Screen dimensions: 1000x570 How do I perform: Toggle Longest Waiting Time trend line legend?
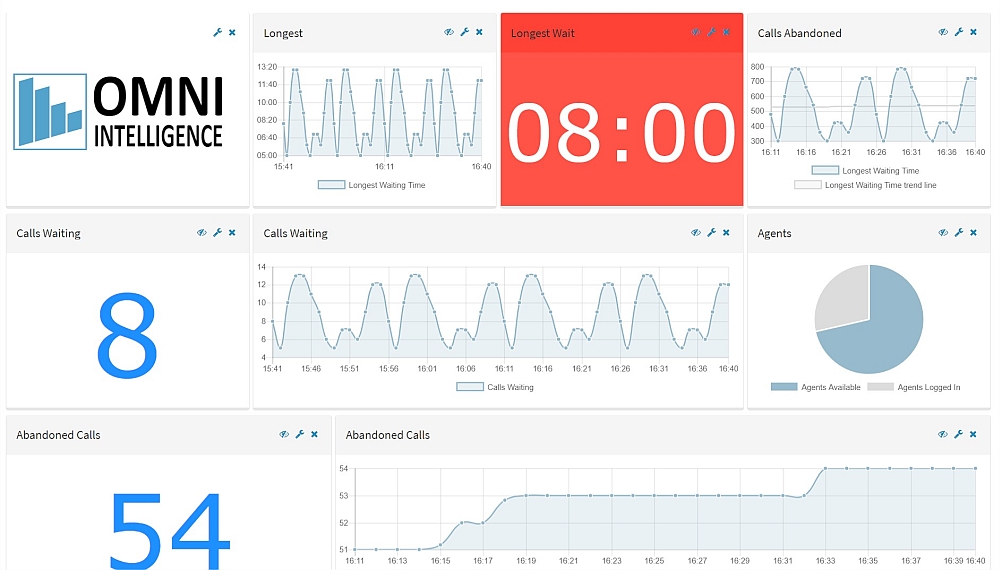point(865,185)
